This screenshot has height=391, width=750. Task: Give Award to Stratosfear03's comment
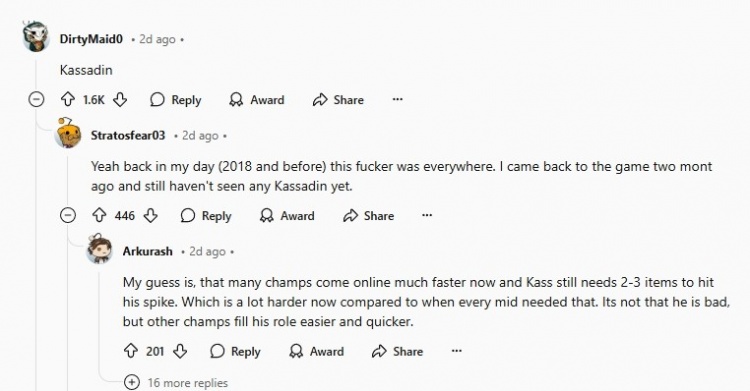pyautogui.click(x=287, y=215)
